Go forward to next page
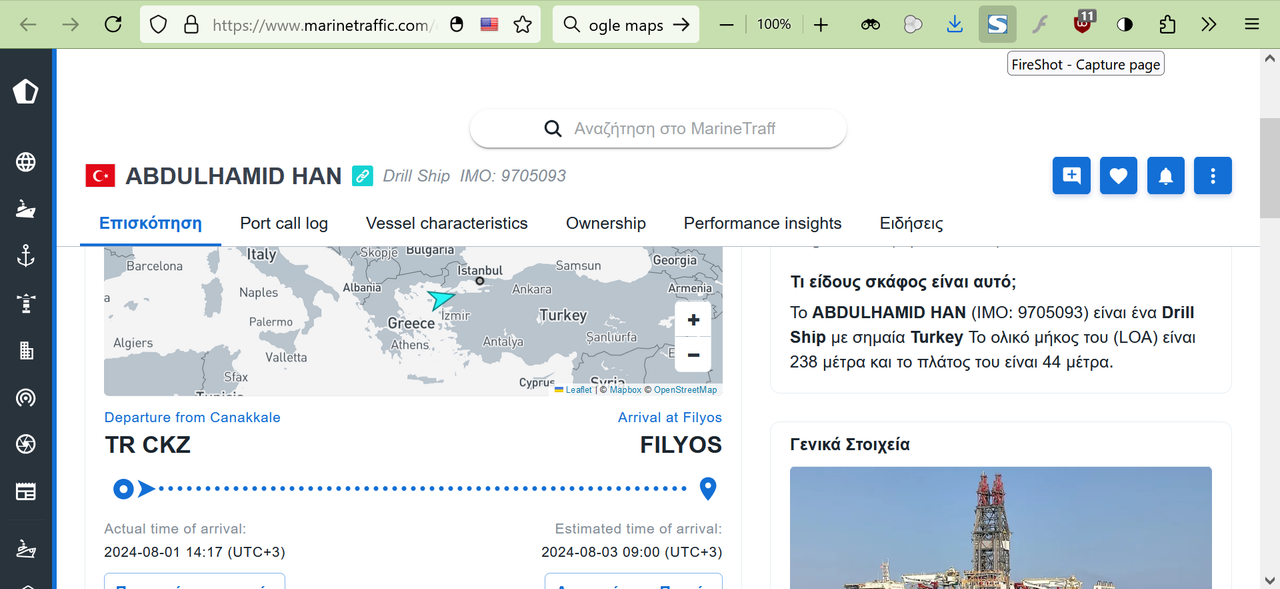The width and height of the screenshot is (1280, 589). tap(70, 24)
